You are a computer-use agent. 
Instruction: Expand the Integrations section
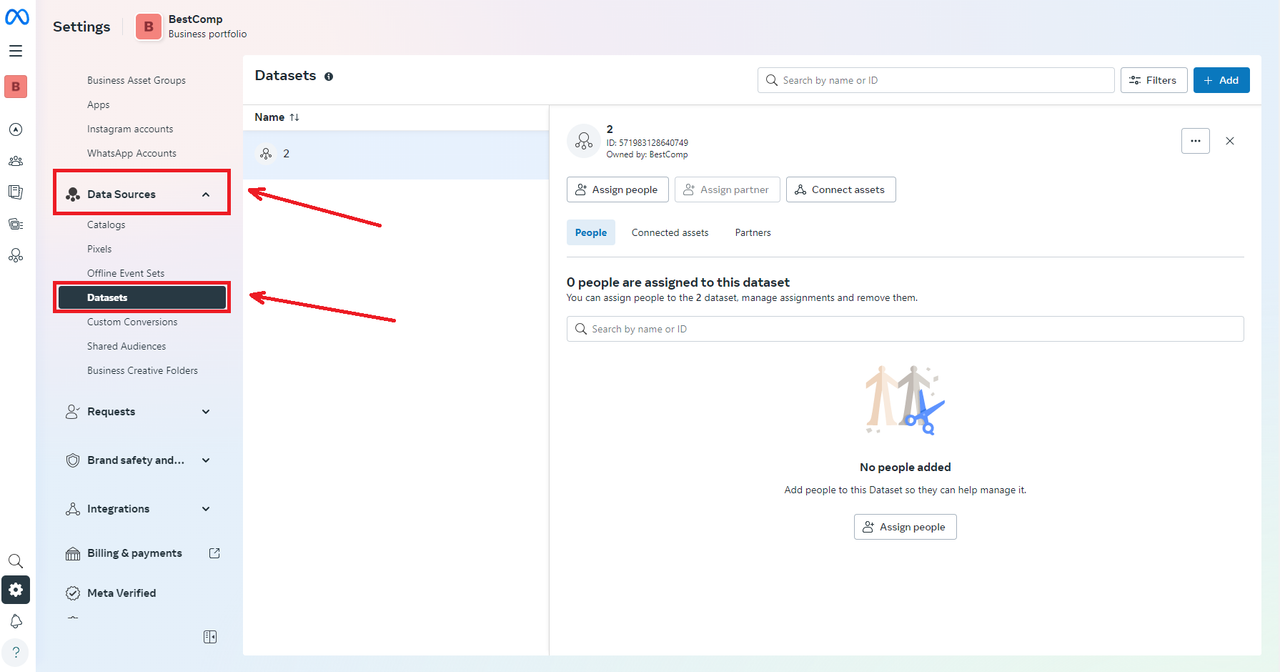click(206, 509)
